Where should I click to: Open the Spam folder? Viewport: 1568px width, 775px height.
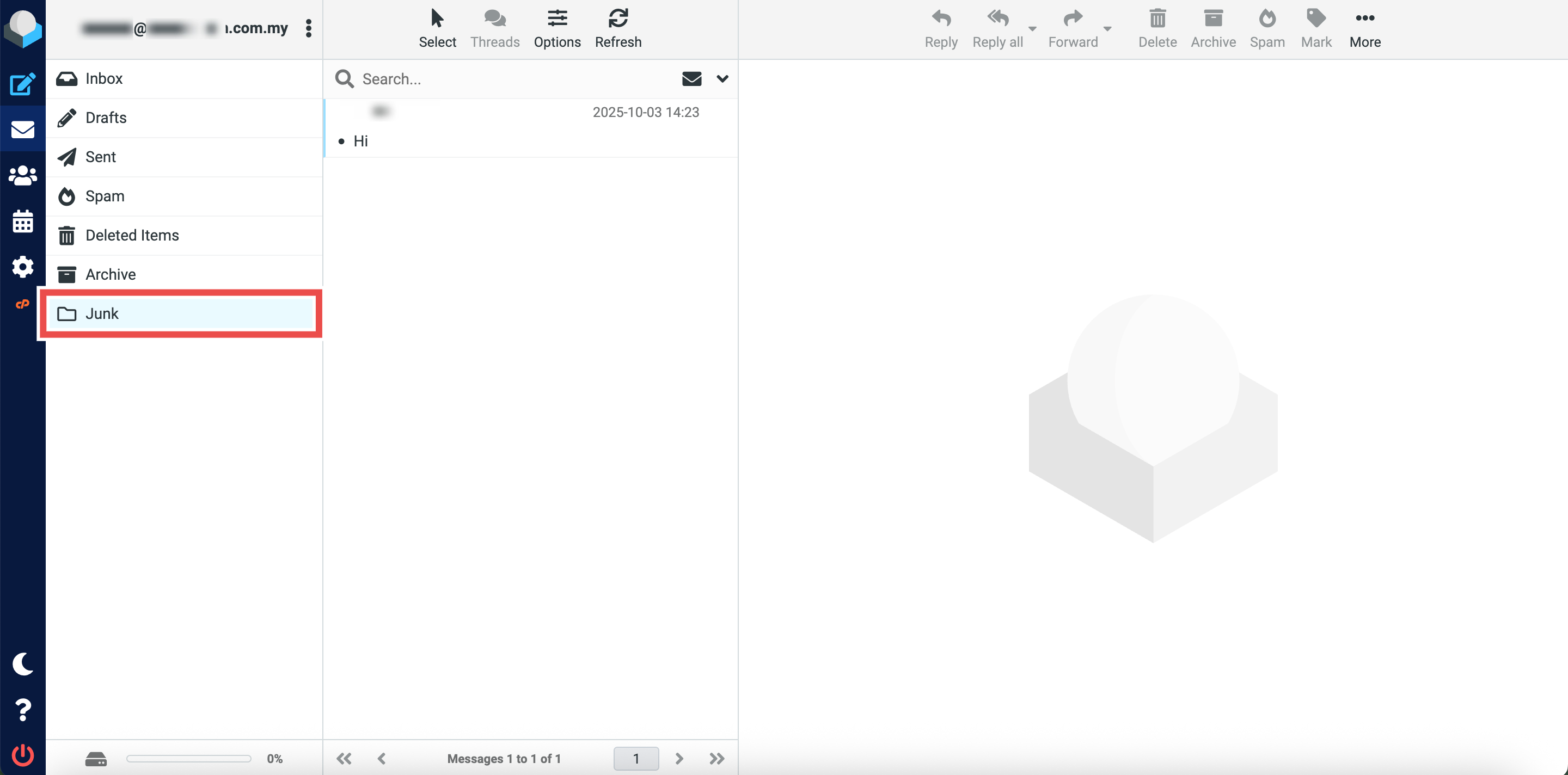point(105,196)
